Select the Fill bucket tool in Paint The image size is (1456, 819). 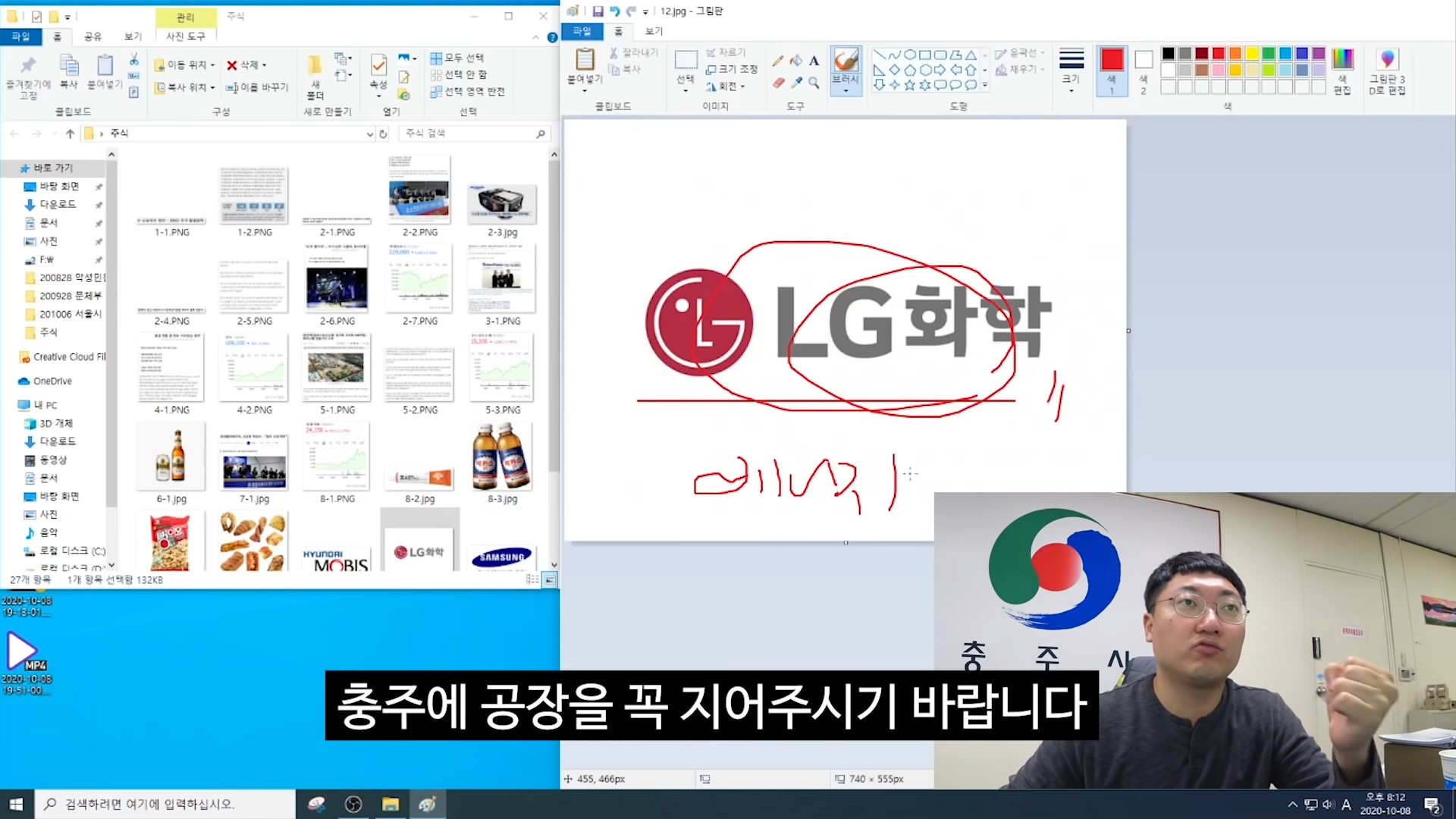click(795, 61)
